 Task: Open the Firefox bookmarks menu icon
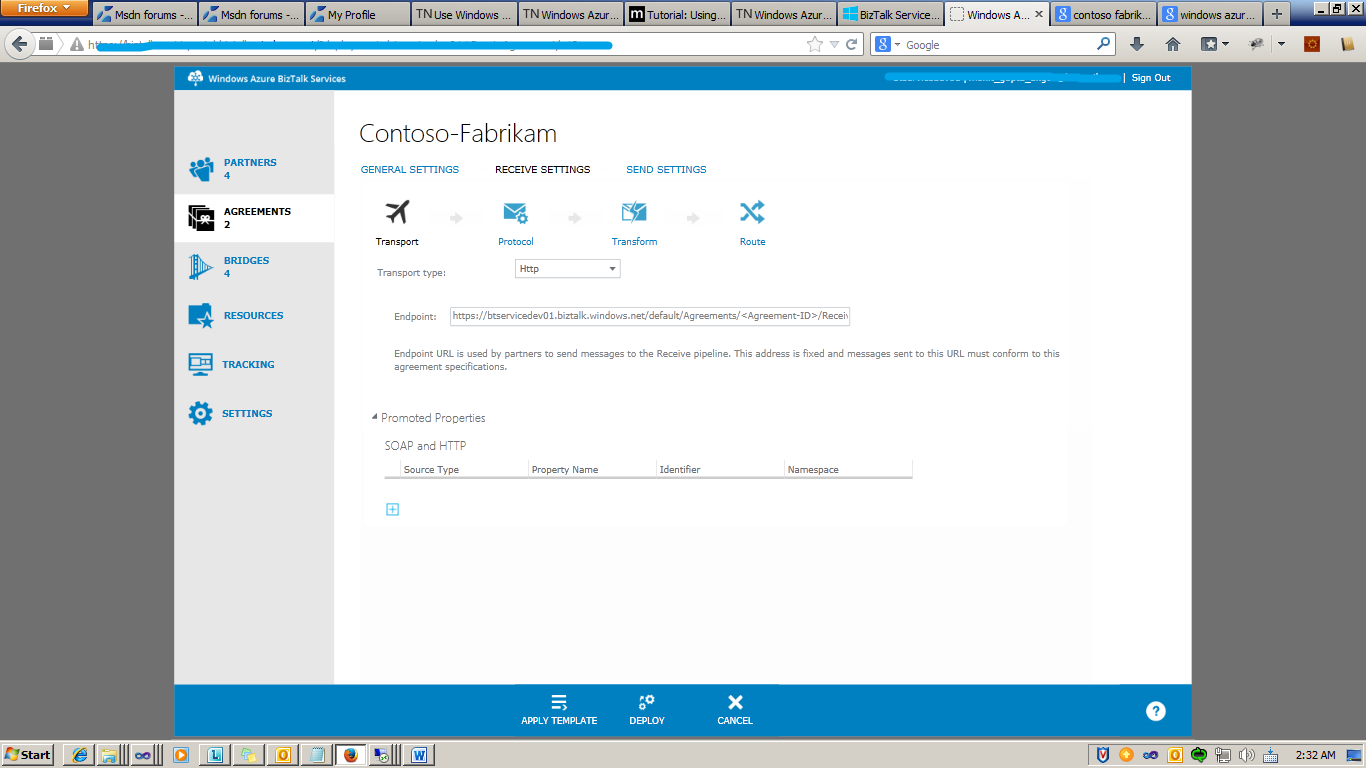(1209, 44)
